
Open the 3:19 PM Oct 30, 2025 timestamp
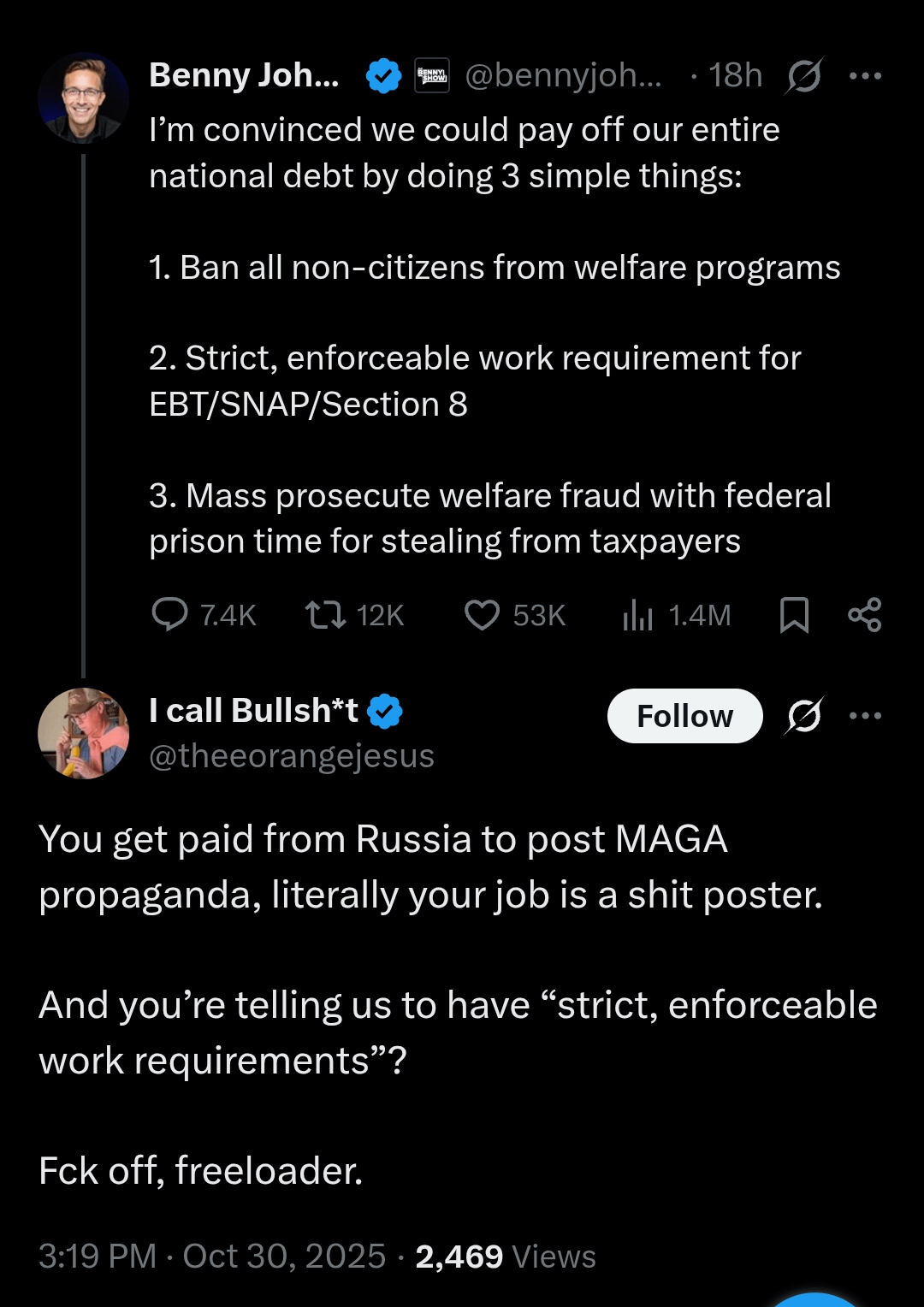[x=212, y=1257]
